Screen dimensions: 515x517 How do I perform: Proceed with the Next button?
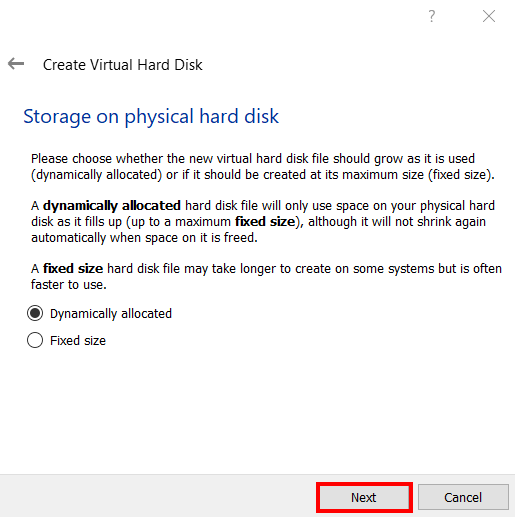pyautogui.click(x=364, y=497)
